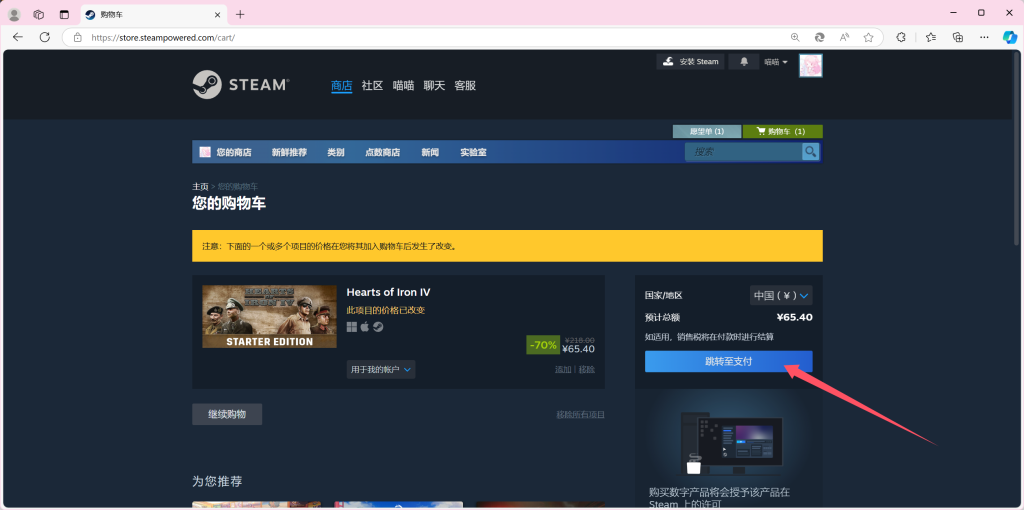Image resolution: width=1024 pixels, height=510 pixels.
Task: Open the browser extensions puzzle icon
Action: [x=901, y=37]
